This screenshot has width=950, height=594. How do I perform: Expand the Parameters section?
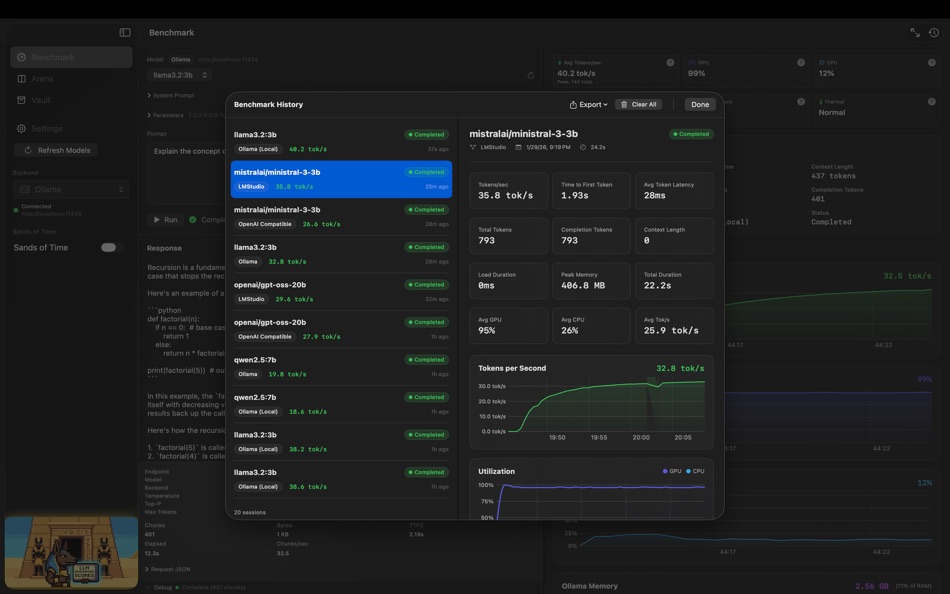point(165,115)
